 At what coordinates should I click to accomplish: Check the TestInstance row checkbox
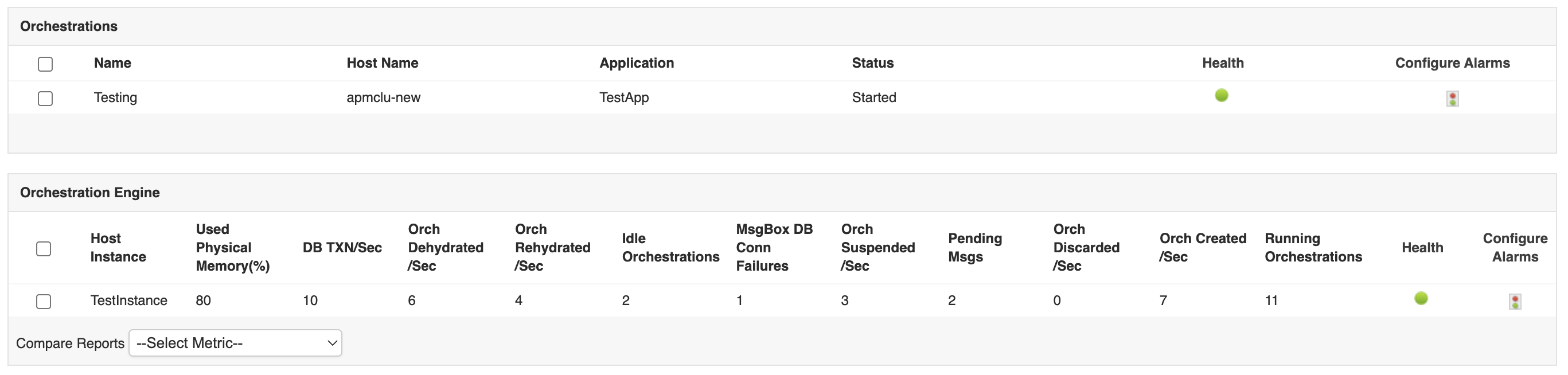pyautogui.click(x=44, y=302)
